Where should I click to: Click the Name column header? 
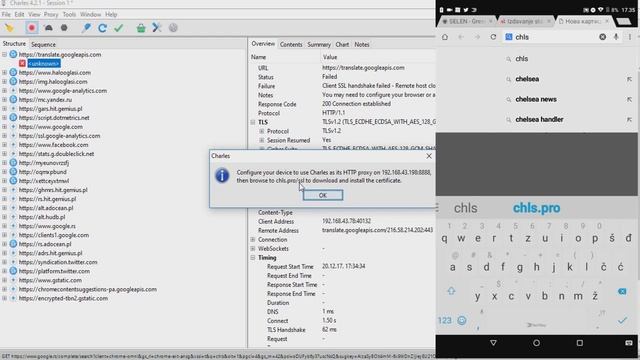[x=258, y=57]
